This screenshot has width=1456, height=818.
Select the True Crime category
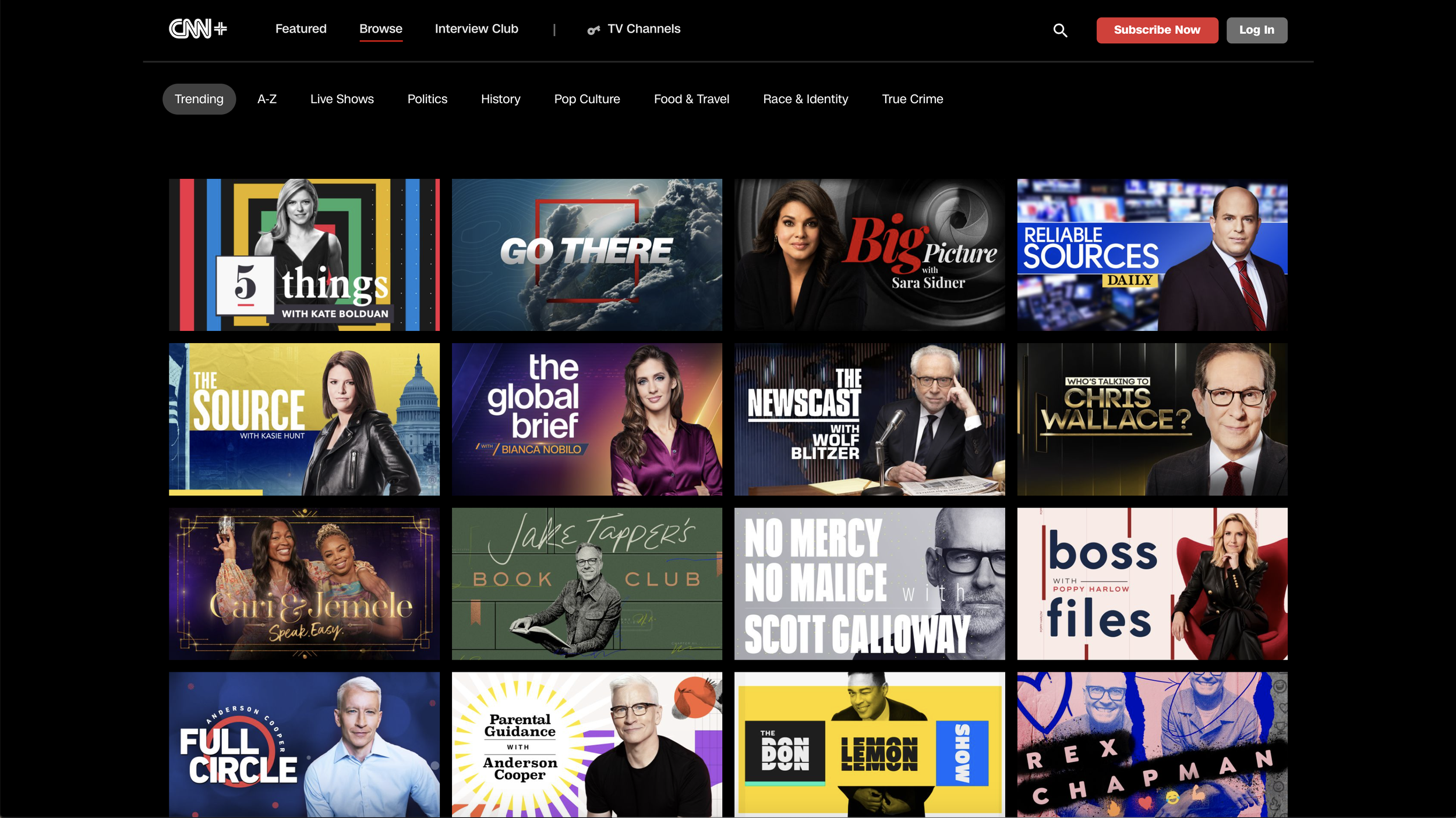click(912, 99)
